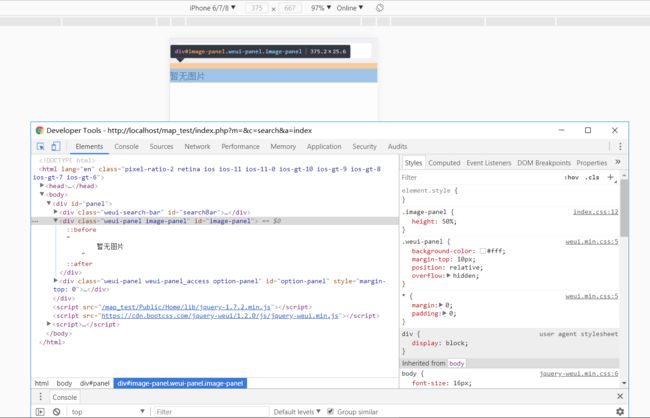Add new style rule plus icon

610,177
